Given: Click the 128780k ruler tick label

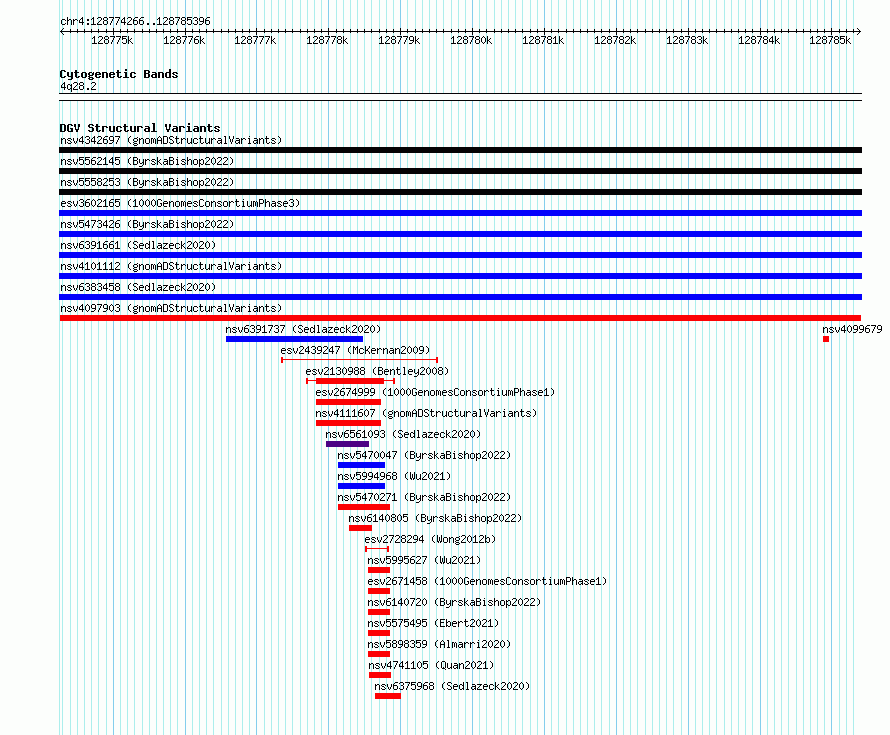Looking at the screenshot, I should pyautogui.click(x=471, y=40).
